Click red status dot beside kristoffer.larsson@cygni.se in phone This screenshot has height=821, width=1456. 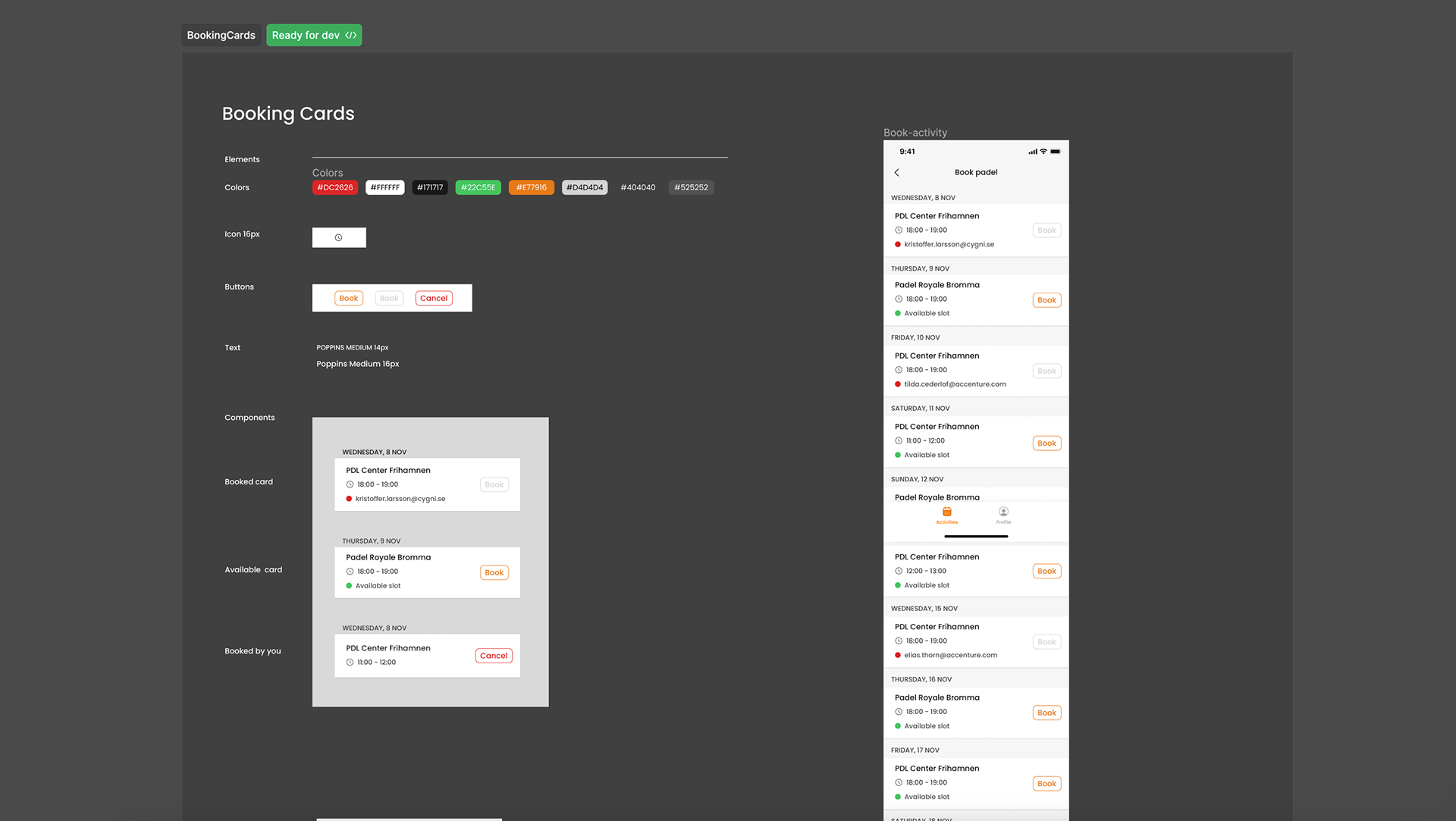pyautogui.click(x=898, y=245)
